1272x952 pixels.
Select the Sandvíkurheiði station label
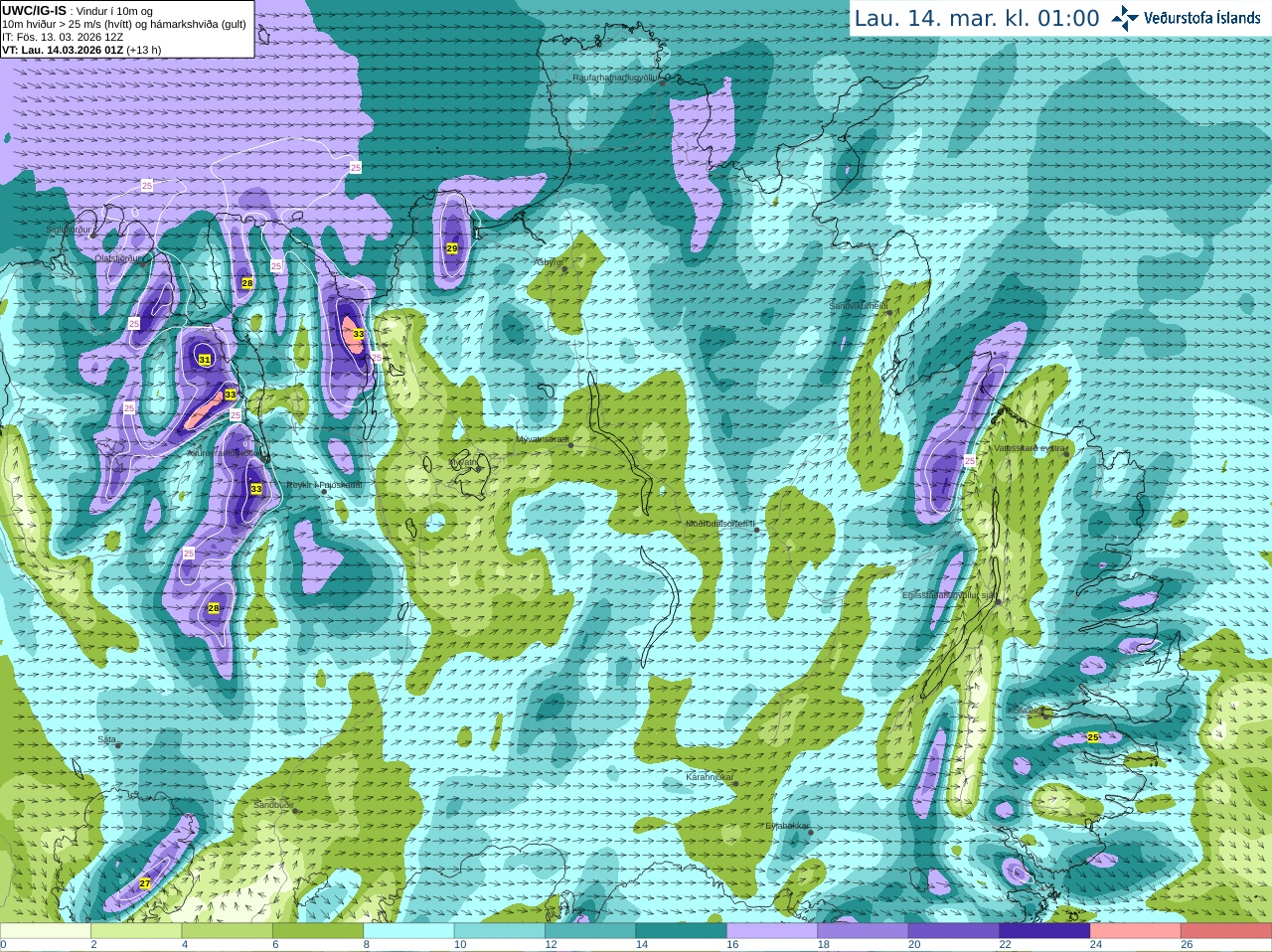(x=860, y=306)
